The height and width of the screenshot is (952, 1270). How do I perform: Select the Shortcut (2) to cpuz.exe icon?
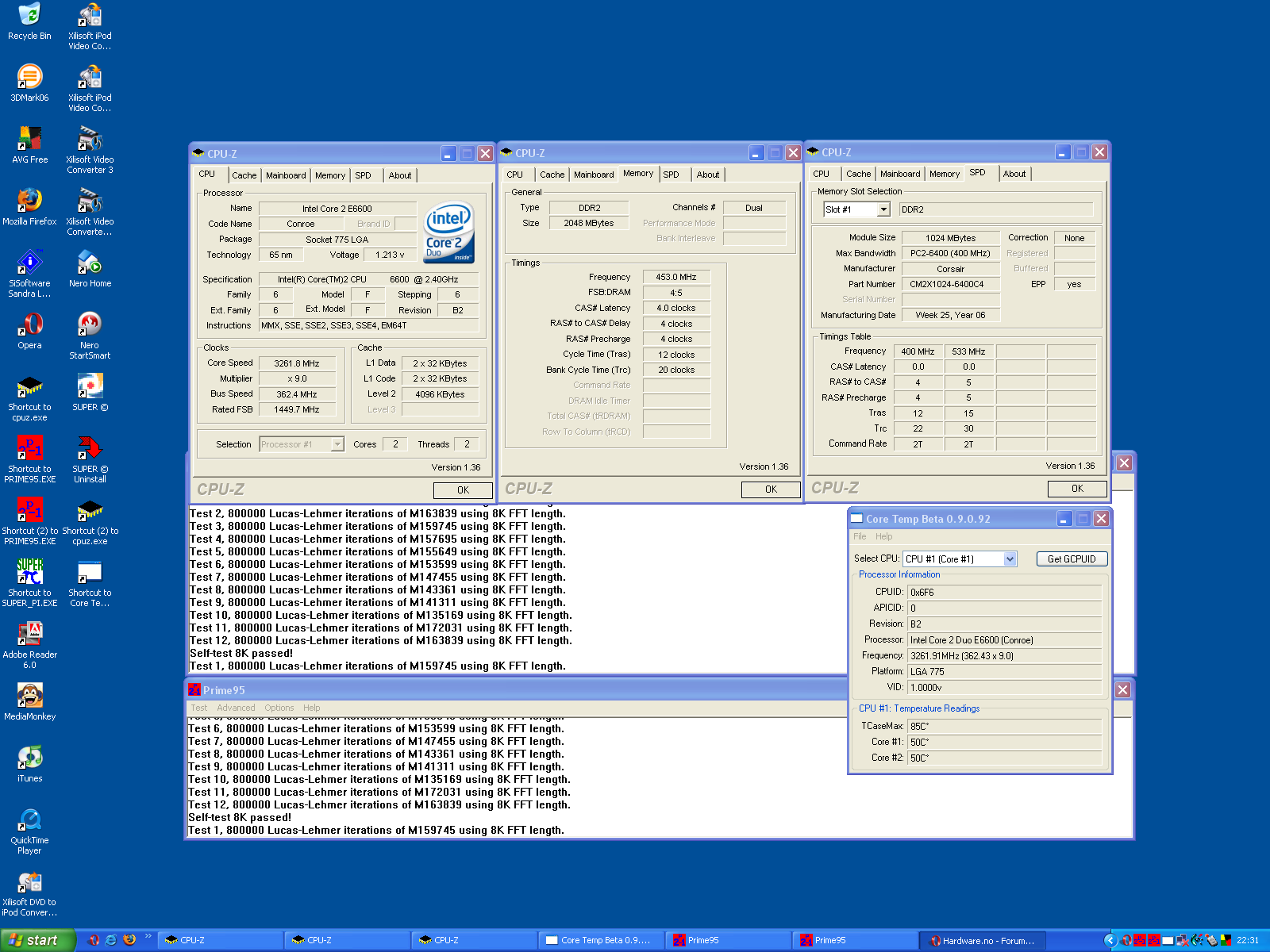(x=90, y=522)
